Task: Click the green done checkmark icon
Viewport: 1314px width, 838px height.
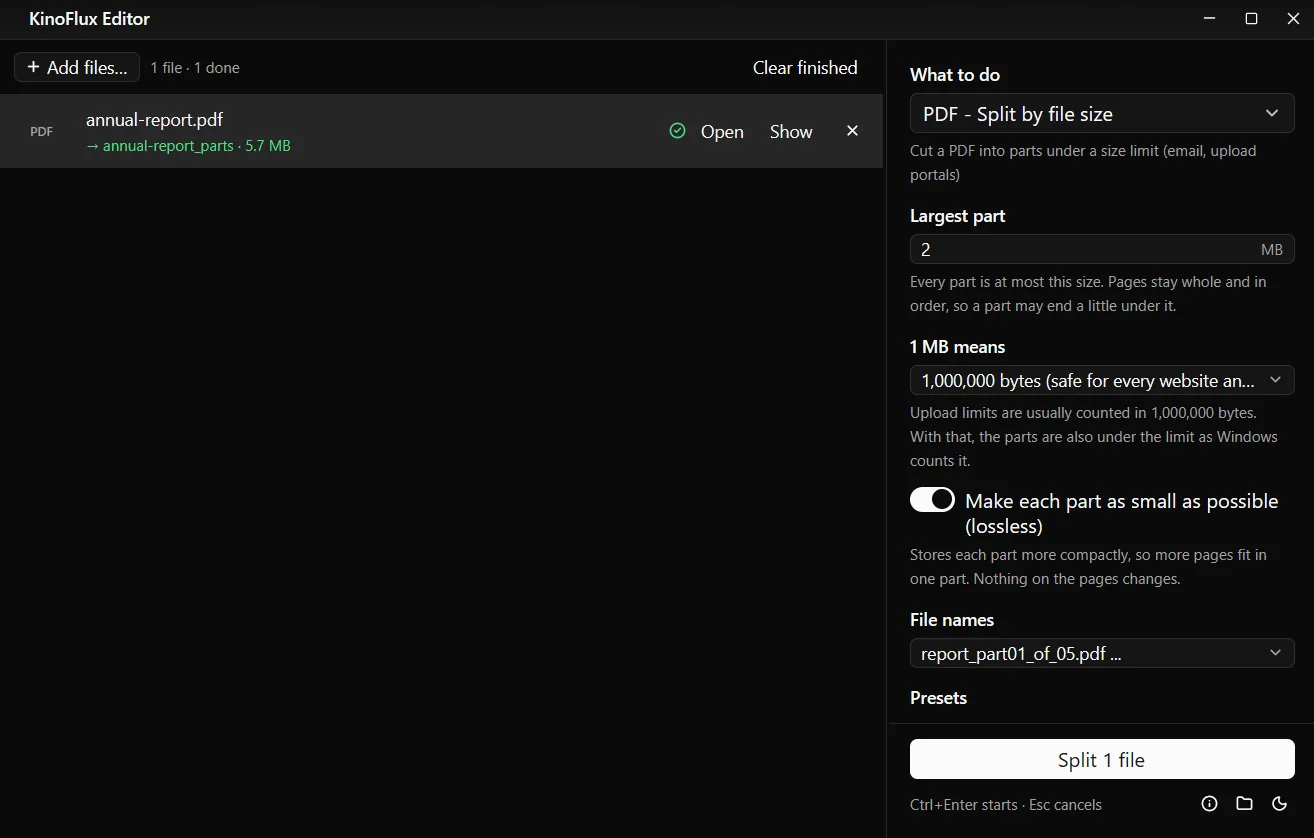Action: (x=677, y=131)
